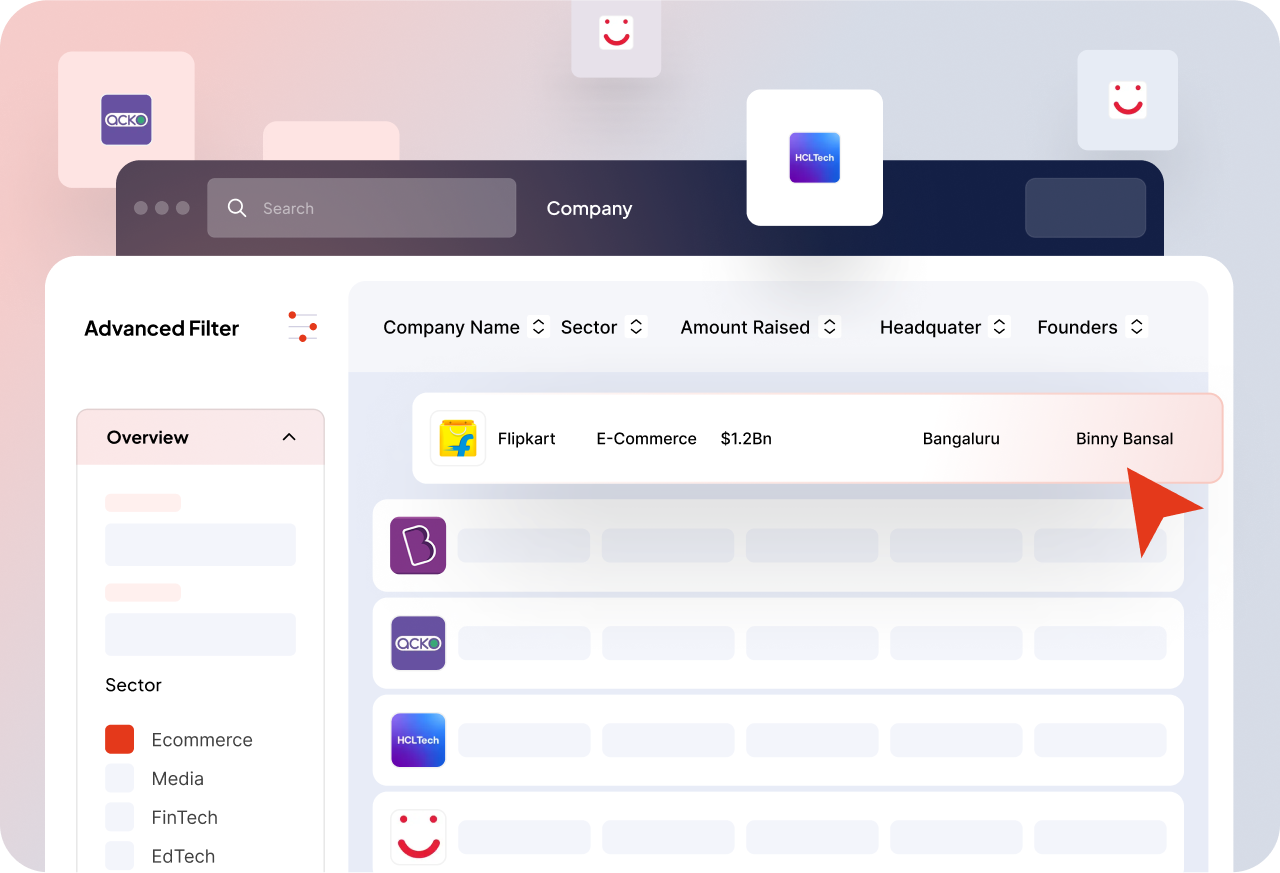Click the EdTech filter label
The image size is (1280, 873).
tap(183, 857)
